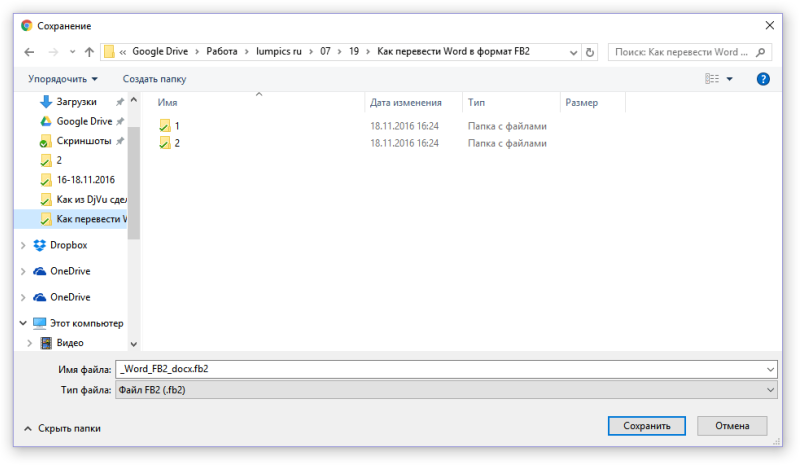Click the folder icon in address bar
This screenshot has width=800, height=465.
pyautogui.click(x=109, y=52)
